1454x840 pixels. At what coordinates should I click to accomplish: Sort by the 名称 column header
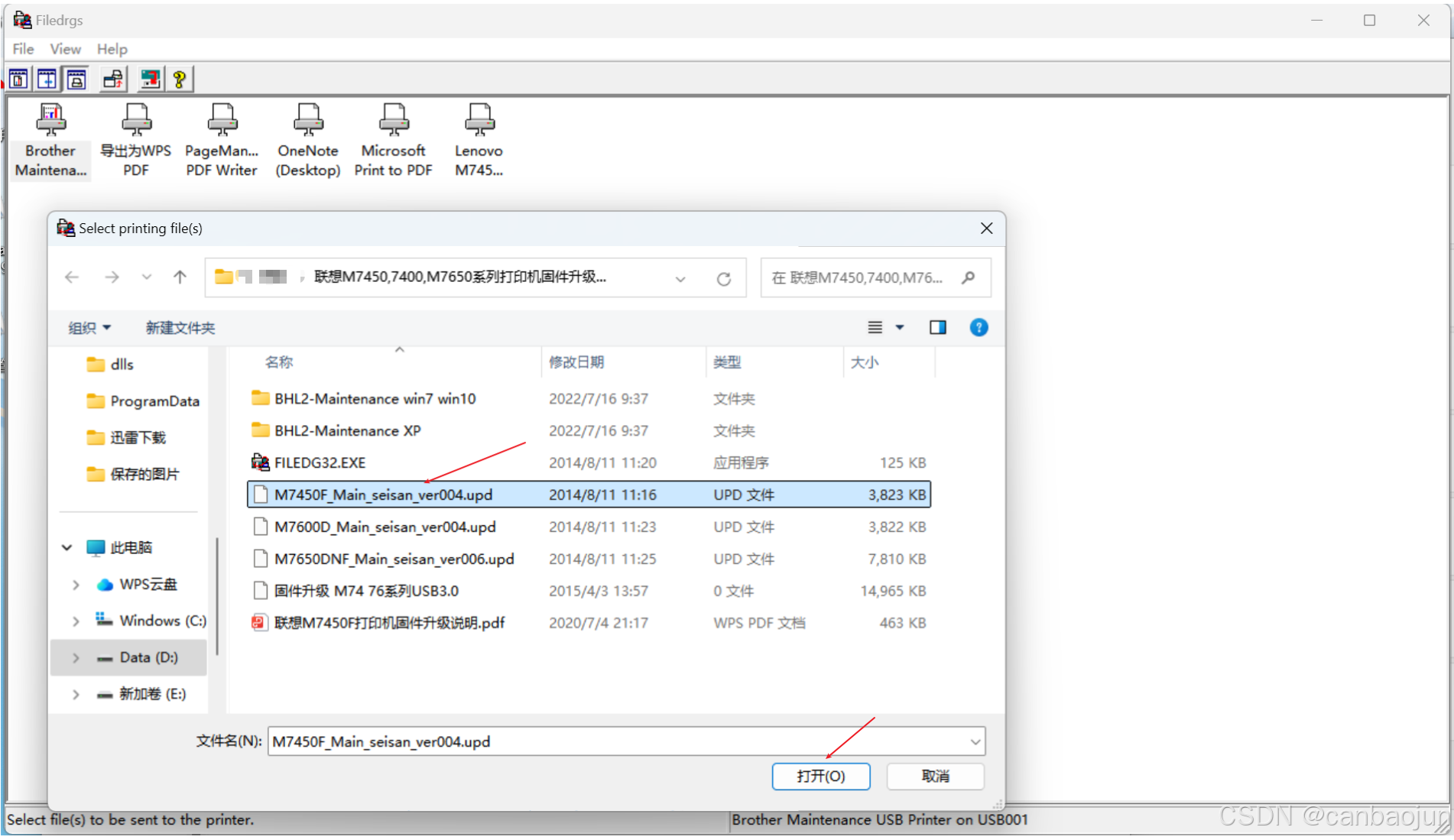click(278, 362)
